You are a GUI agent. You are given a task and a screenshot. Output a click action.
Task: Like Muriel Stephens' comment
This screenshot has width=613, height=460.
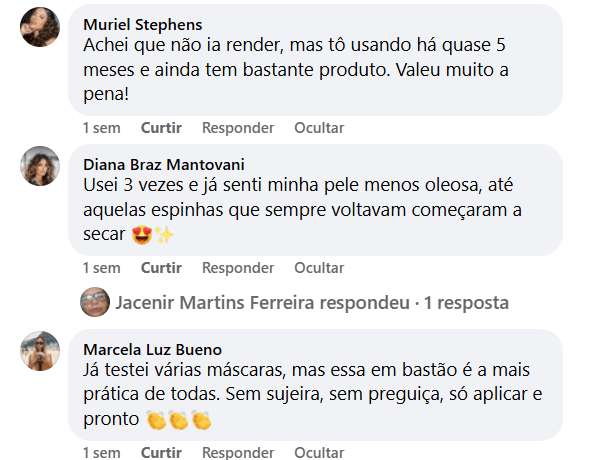pos(161,128)
